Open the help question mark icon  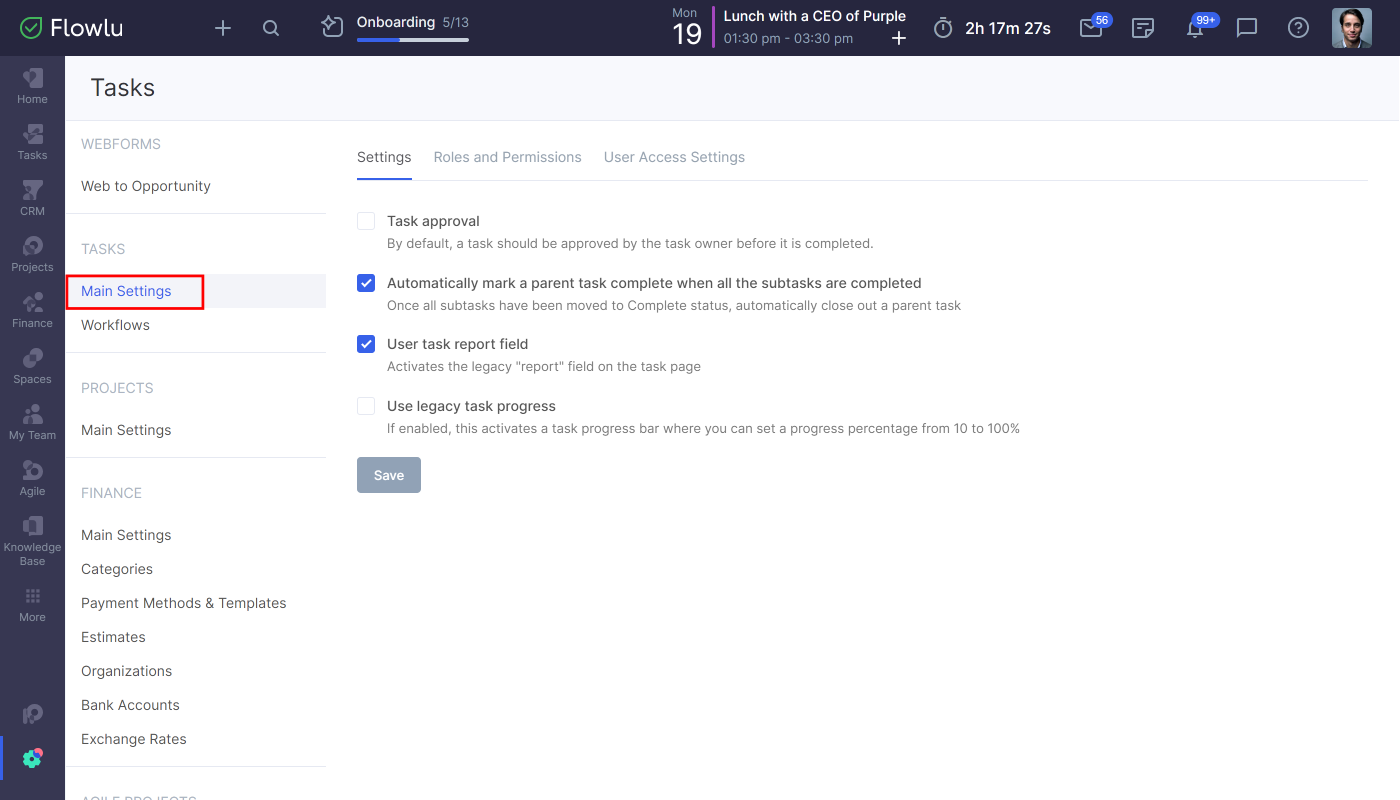click(x=1298, y=28)
